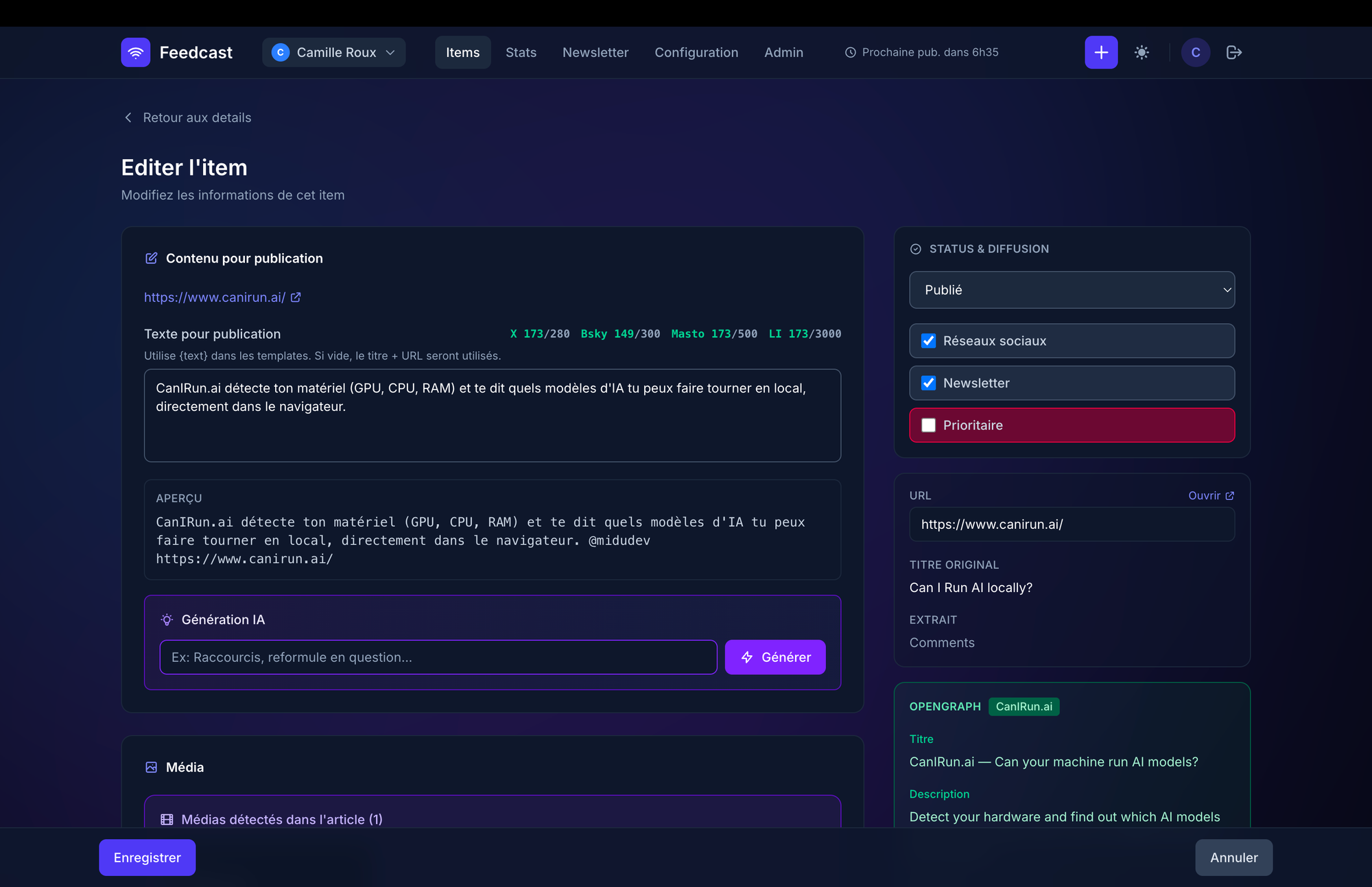1372x887 pixels.
Task: Switch to the Stats tab
Action: click(521, 52)
